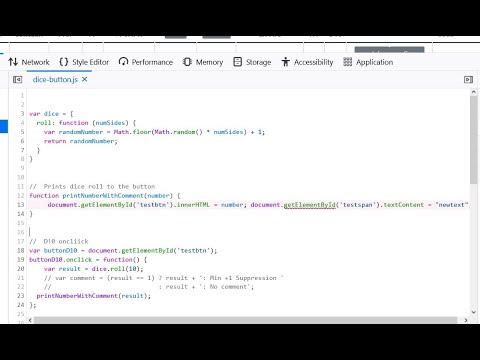
Task: Click the vertical scrollbar thumb
Action: point(474,139)
